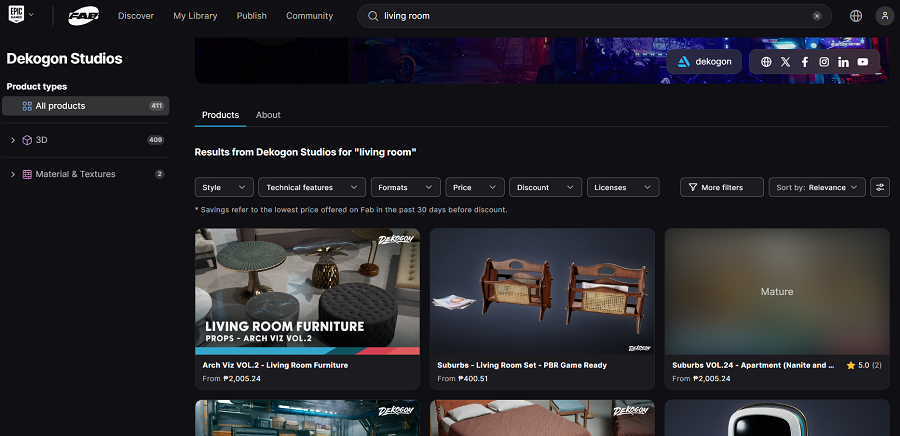Open the Discover menu
This screenshot has width=900, height=436.
[x=136, y=16]
